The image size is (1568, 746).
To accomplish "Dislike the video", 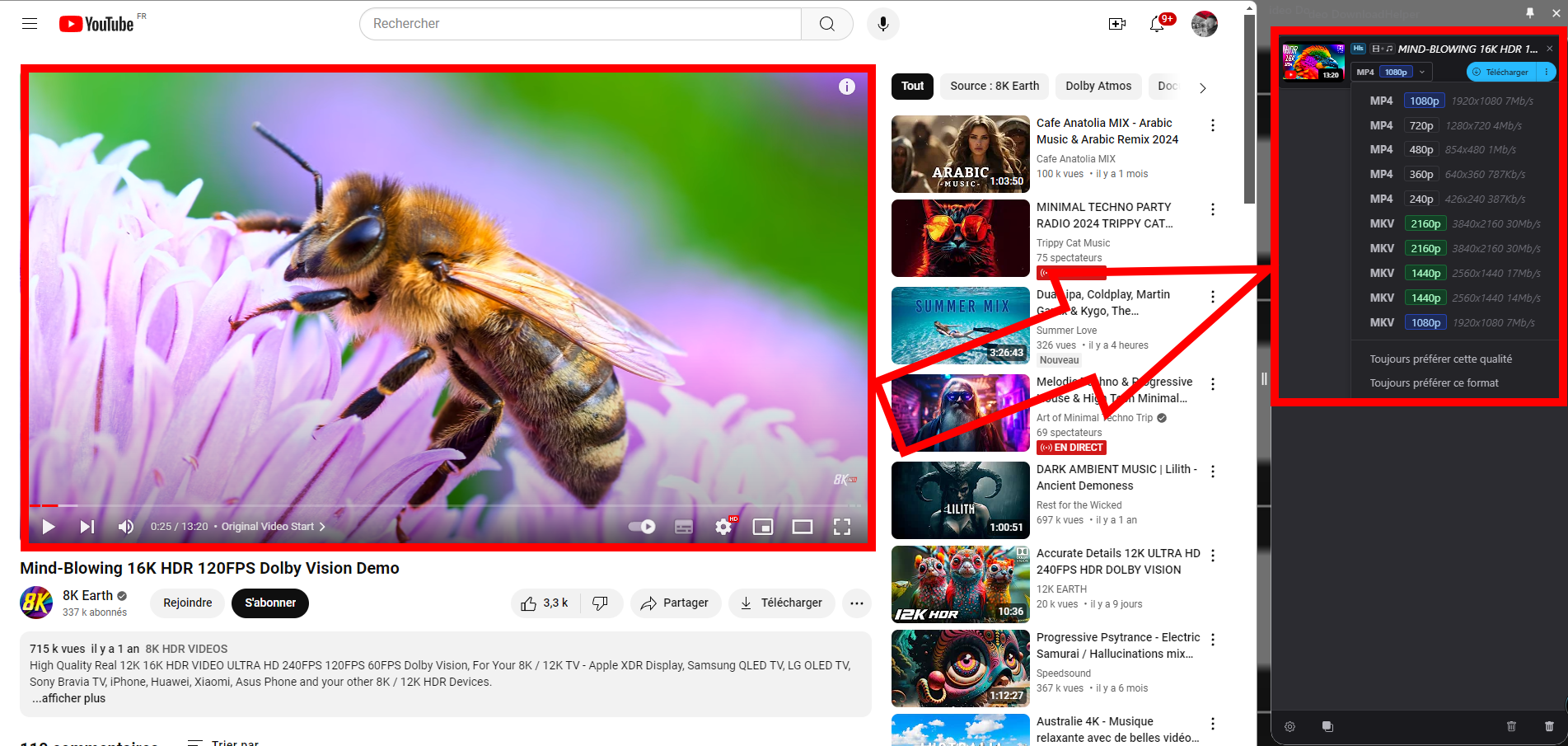I will pyautogui.click(x=601, y=603).
